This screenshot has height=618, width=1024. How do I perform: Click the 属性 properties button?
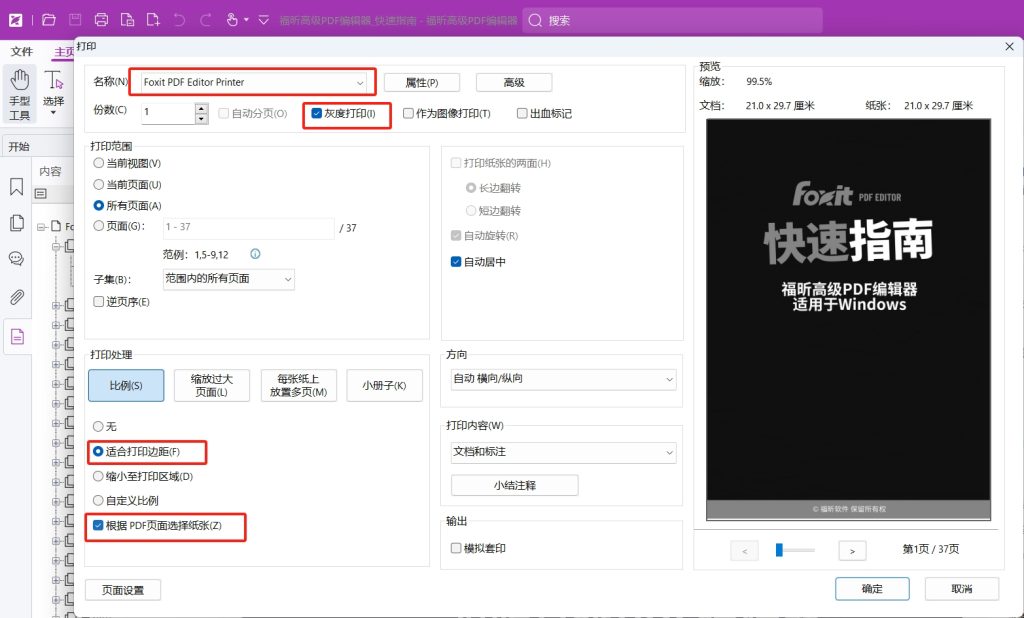(422, 82)
